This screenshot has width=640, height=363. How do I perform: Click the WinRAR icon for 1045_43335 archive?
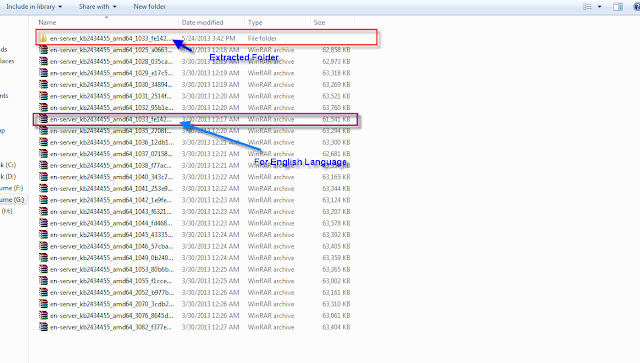(x=43, y=235)
